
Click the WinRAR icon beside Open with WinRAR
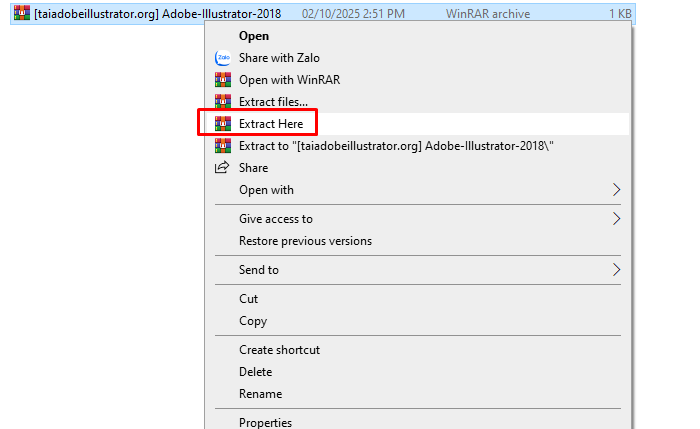pos(222,80)
